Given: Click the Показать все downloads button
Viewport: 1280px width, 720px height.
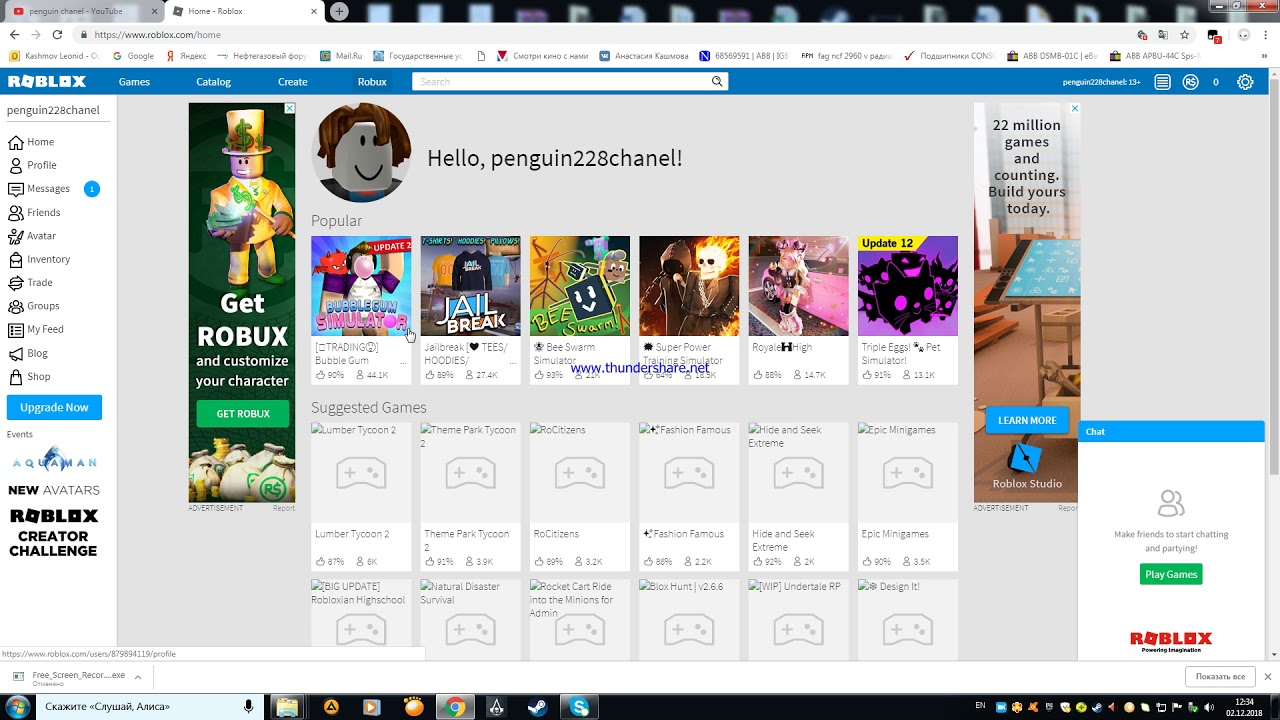Looking at the screenshot, I should tap(1220, 677).
